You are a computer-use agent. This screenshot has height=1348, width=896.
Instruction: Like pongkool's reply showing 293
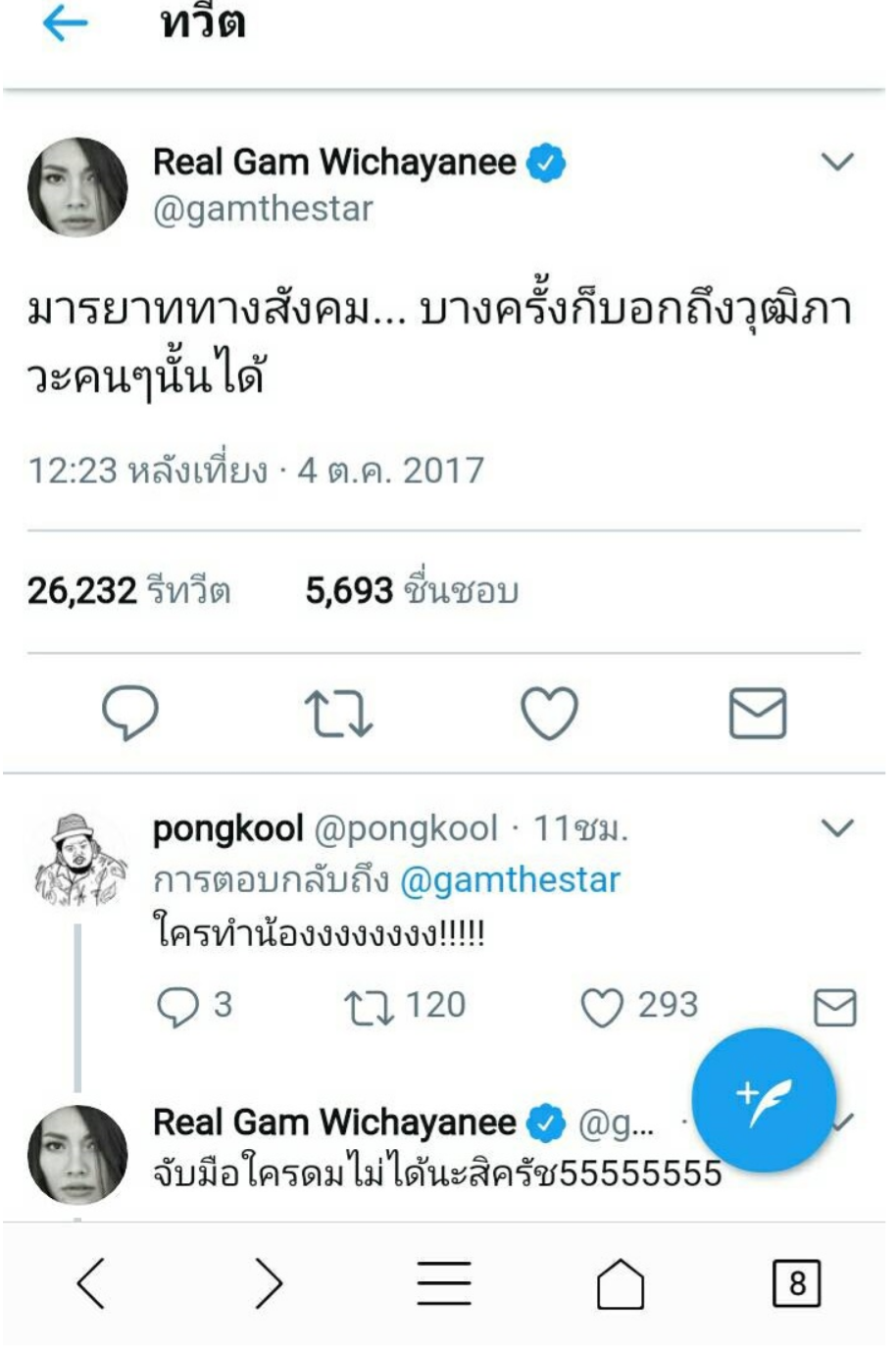coord(602,1008)
